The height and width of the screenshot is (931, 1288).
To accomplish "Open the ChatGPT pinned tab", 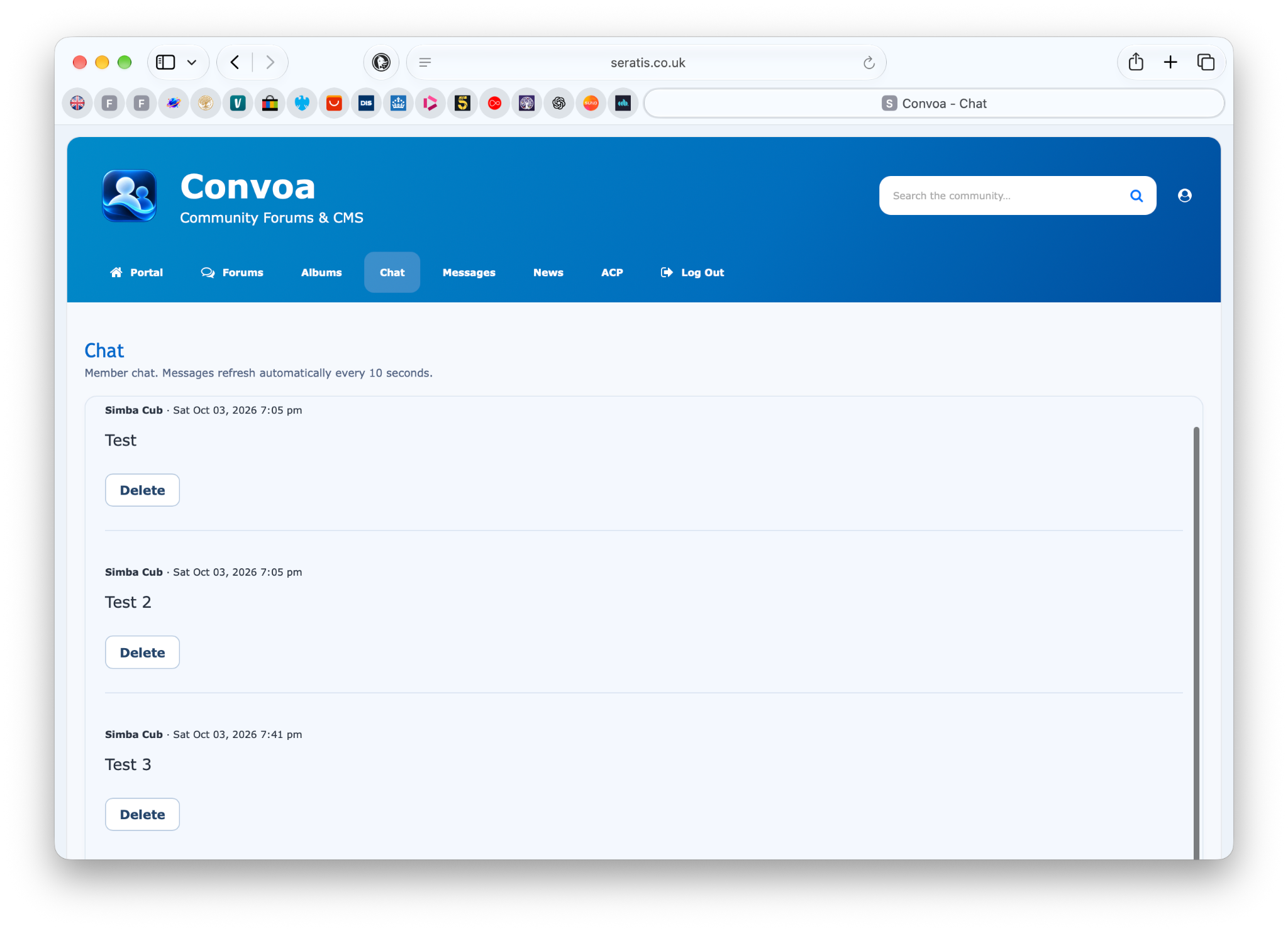I will click(558, 103).
